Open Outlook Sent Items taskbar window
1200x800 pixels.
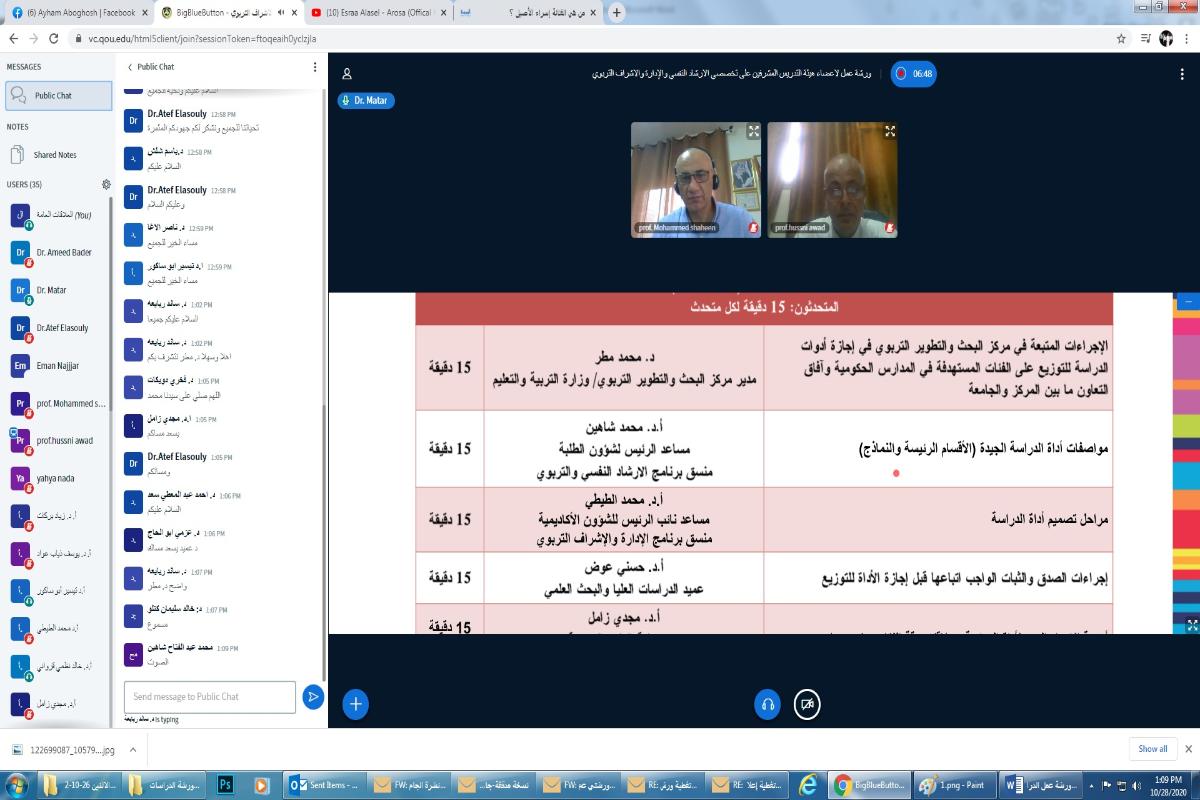323,785
